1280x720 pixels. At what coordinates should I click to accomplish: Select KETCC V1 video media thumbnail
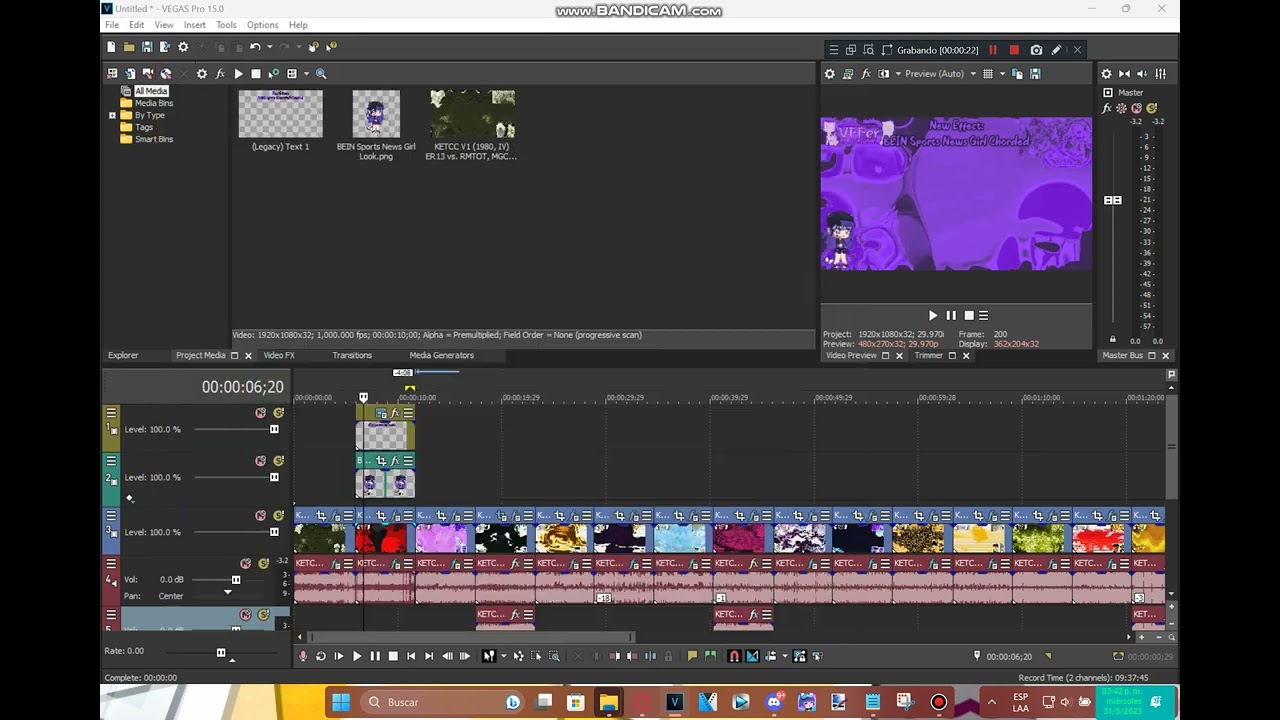[x=472, y=114]
